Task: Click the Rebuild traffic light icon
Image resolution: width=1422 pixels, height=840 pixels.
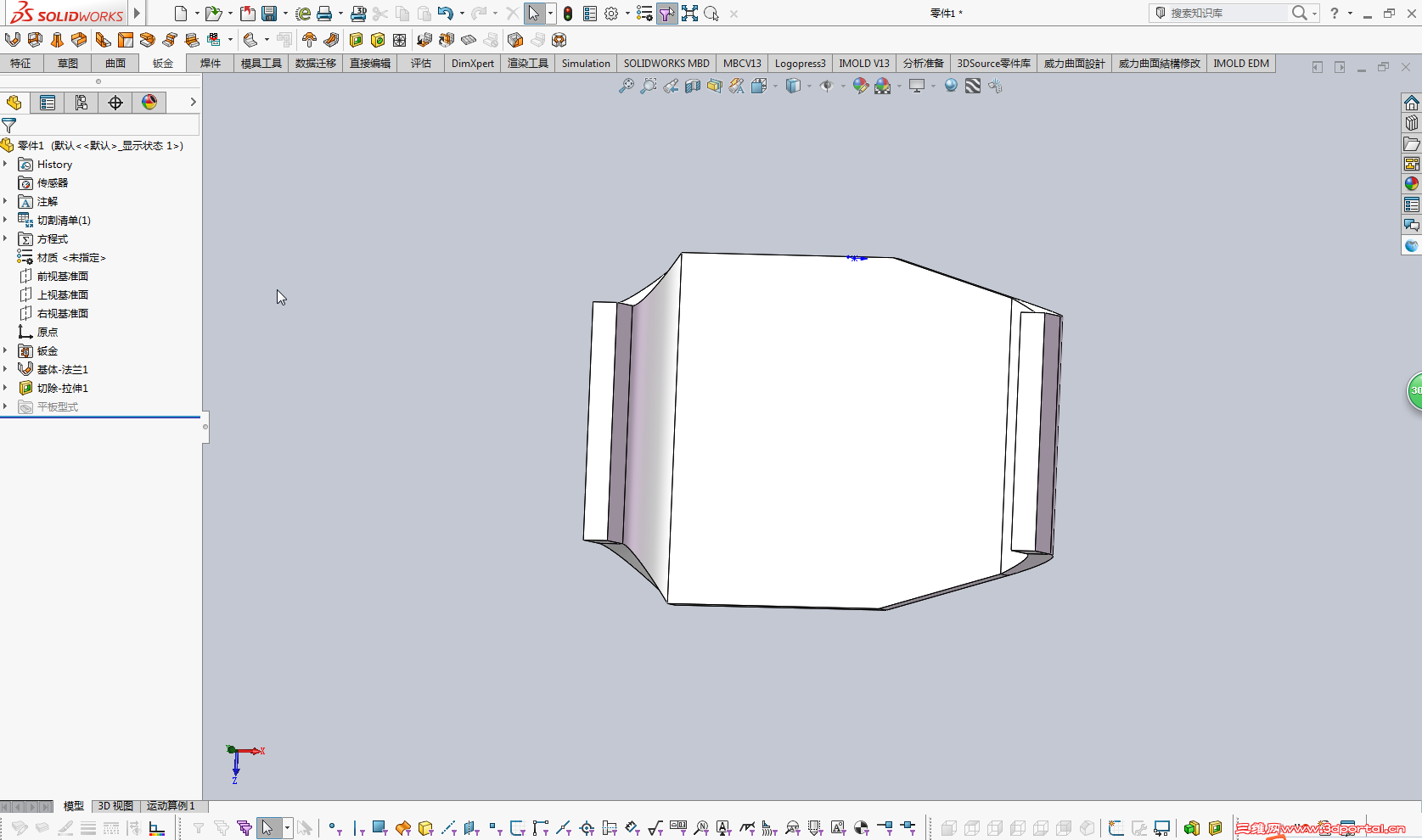Action: [x=568, y=14]
